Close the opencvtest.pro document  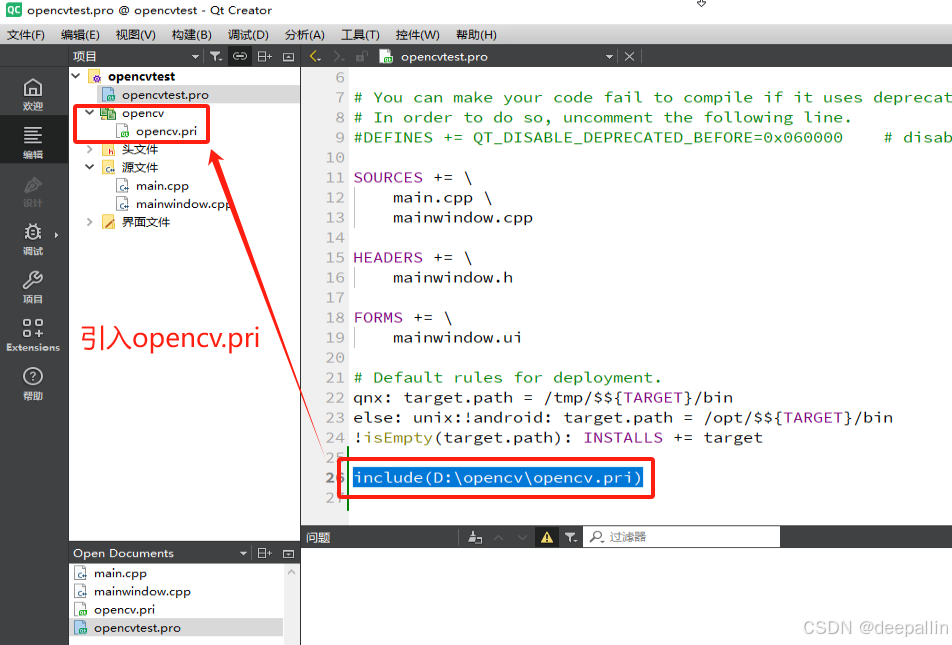[x=630, y=56]
